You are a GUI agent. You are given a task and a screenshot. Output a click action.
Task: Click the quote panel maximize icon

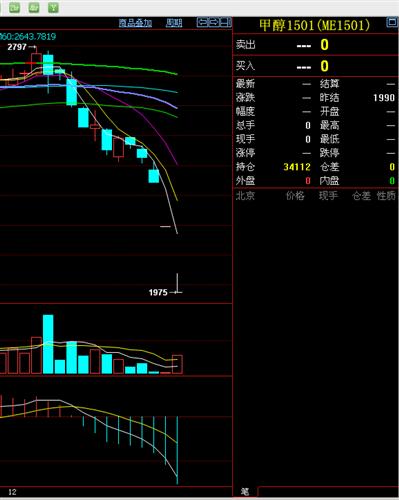coord(392,22)
